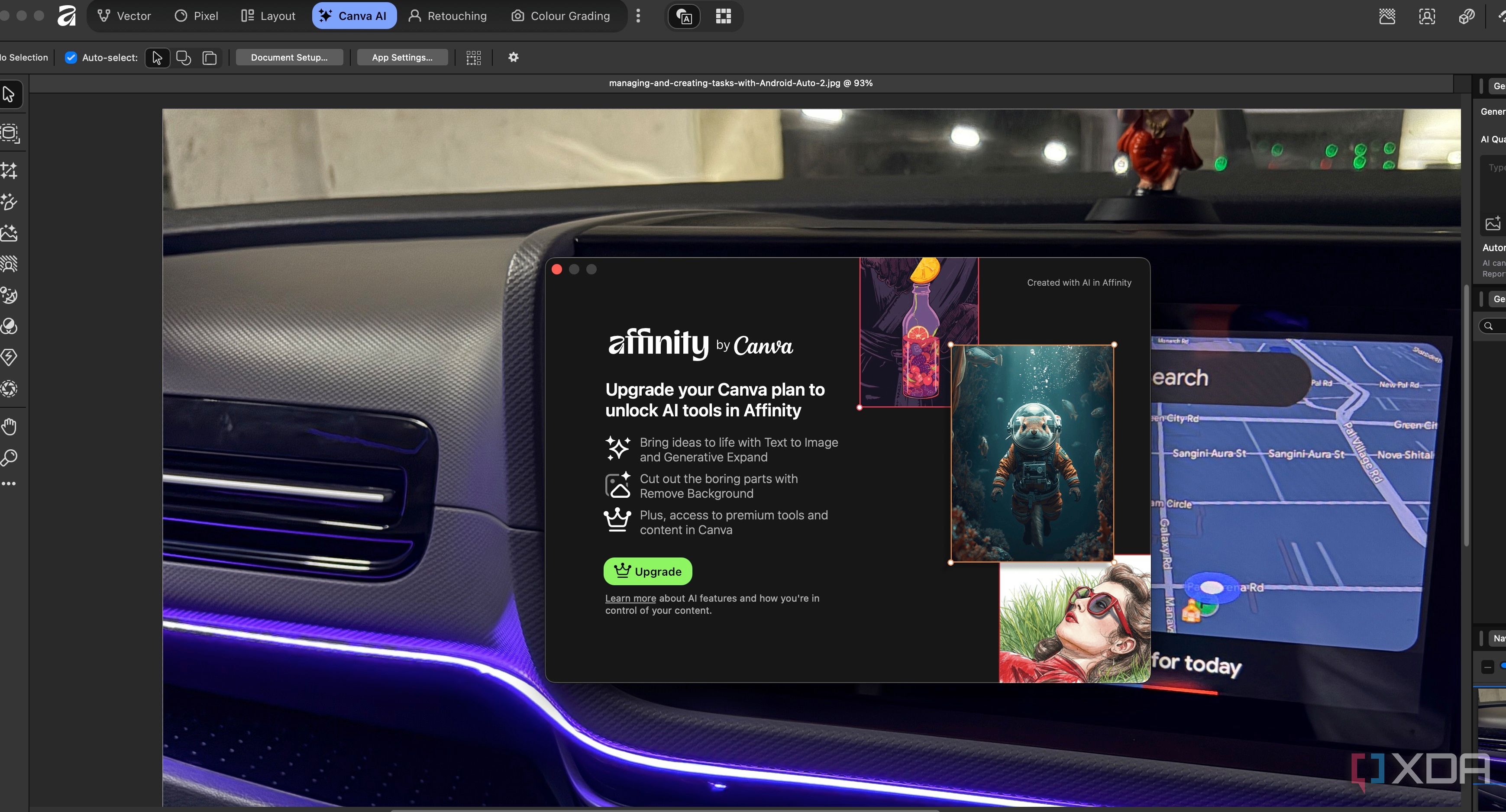This screenshot has height=812, width=1506.
Task: Select the lightning bolt tag tool
Action: coord(9,357)
